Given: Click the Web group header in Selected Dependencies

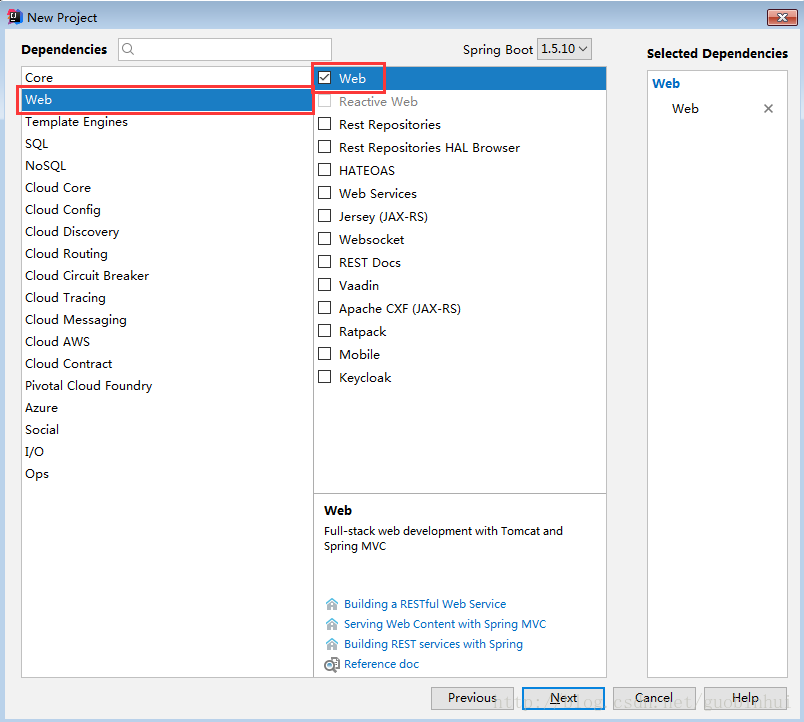Looking at the screenshot, I should [666, 84].
